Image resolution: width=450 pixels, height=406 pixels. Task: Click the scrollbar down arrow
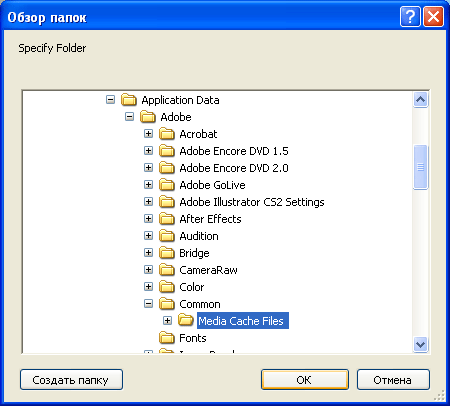coord(421,344)
